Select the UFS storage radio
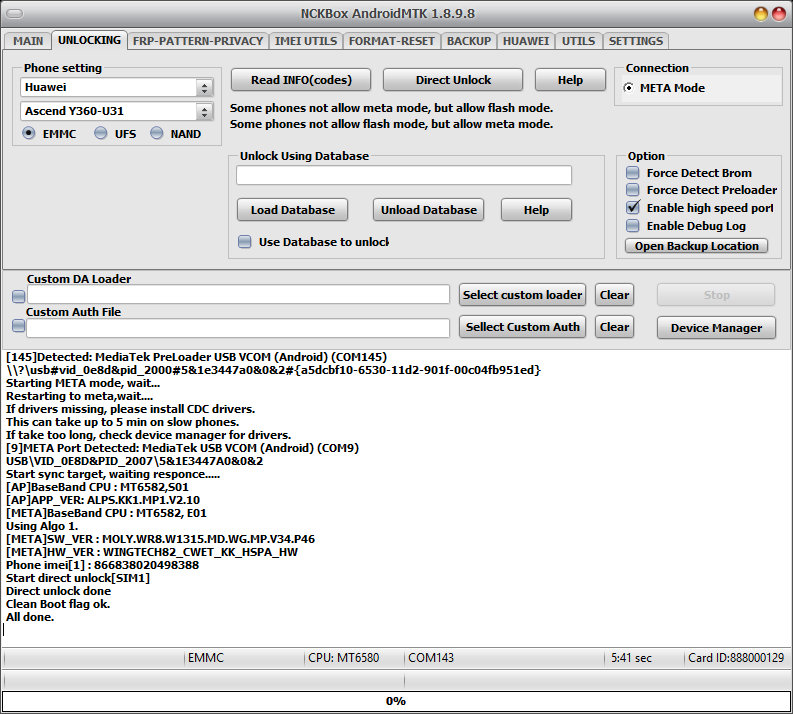This screenshot has width=793, height=714. tap(101, 133)
